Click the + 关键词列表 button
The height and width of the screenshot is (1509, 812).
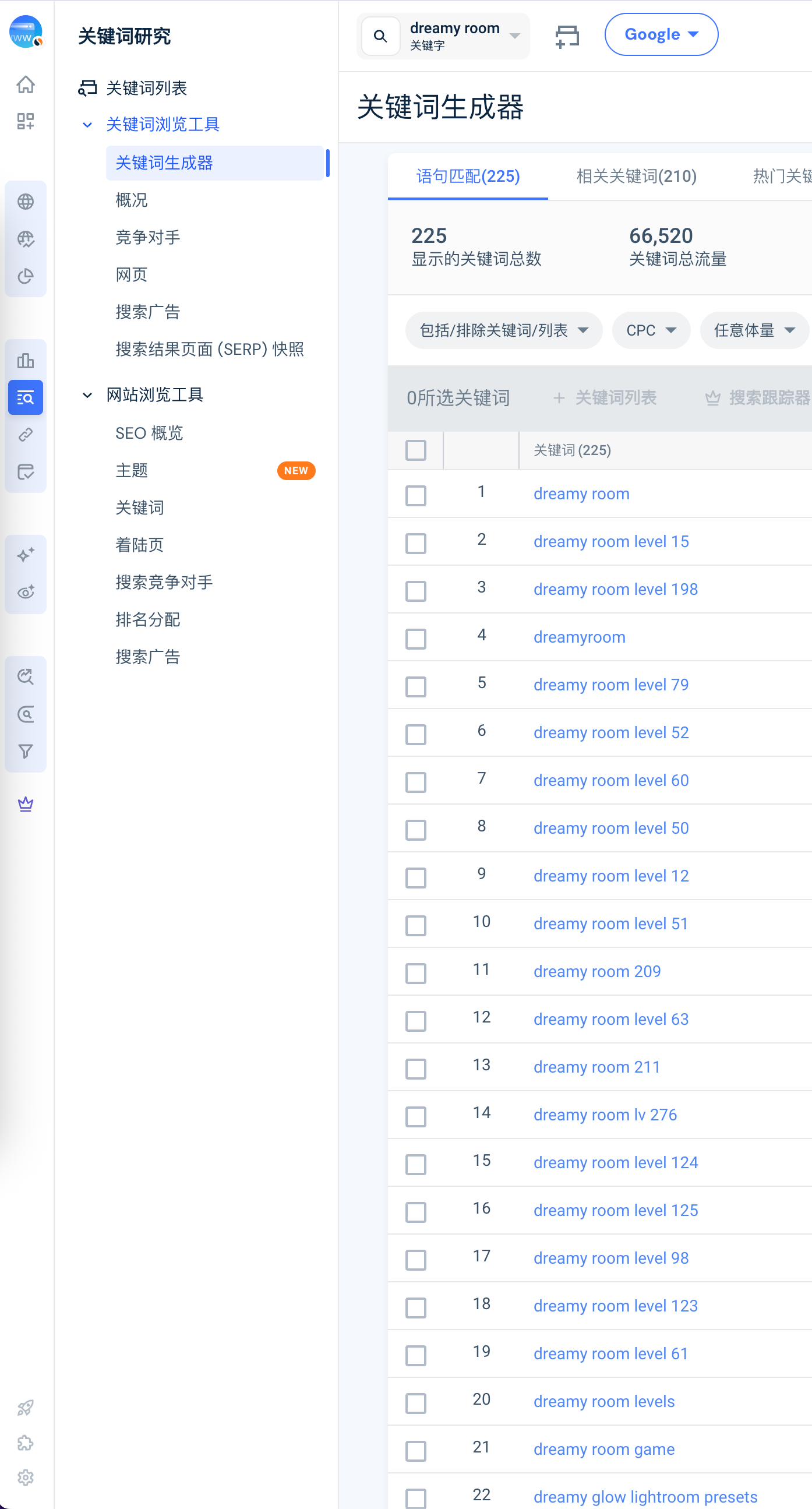(x=605, y=398)
